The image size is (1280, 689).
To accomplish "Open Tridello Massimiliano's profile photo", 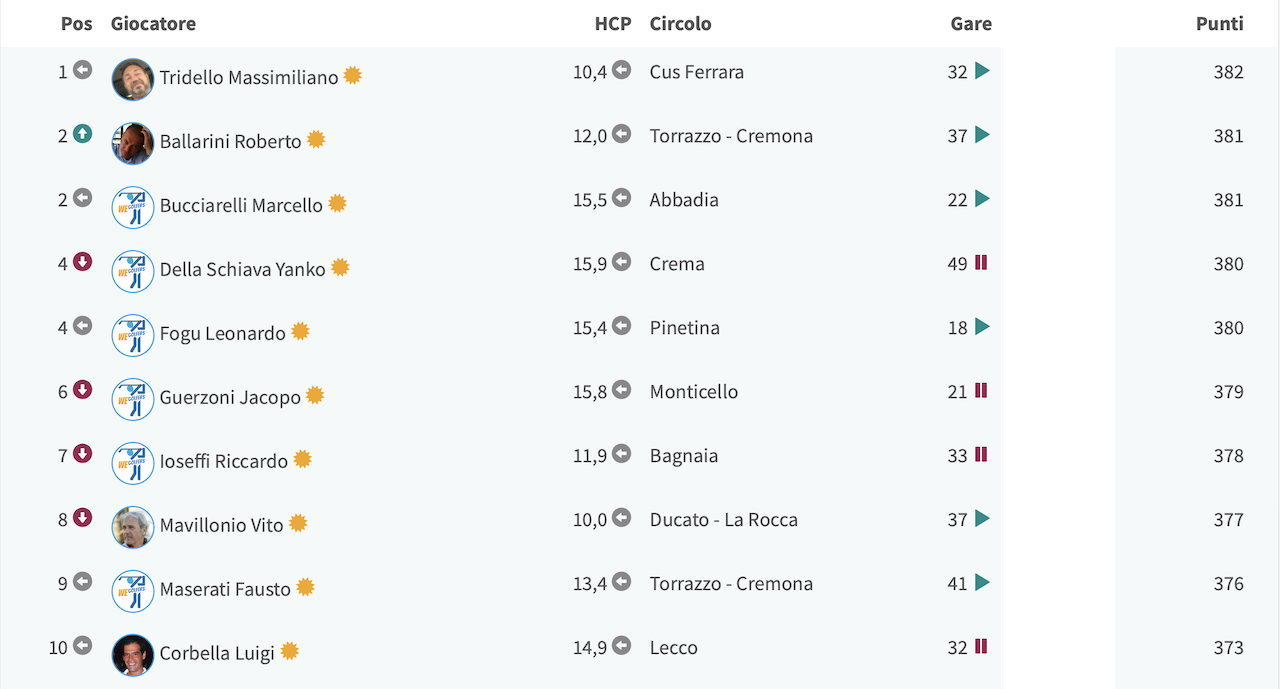I will click(x=133, y=79).
